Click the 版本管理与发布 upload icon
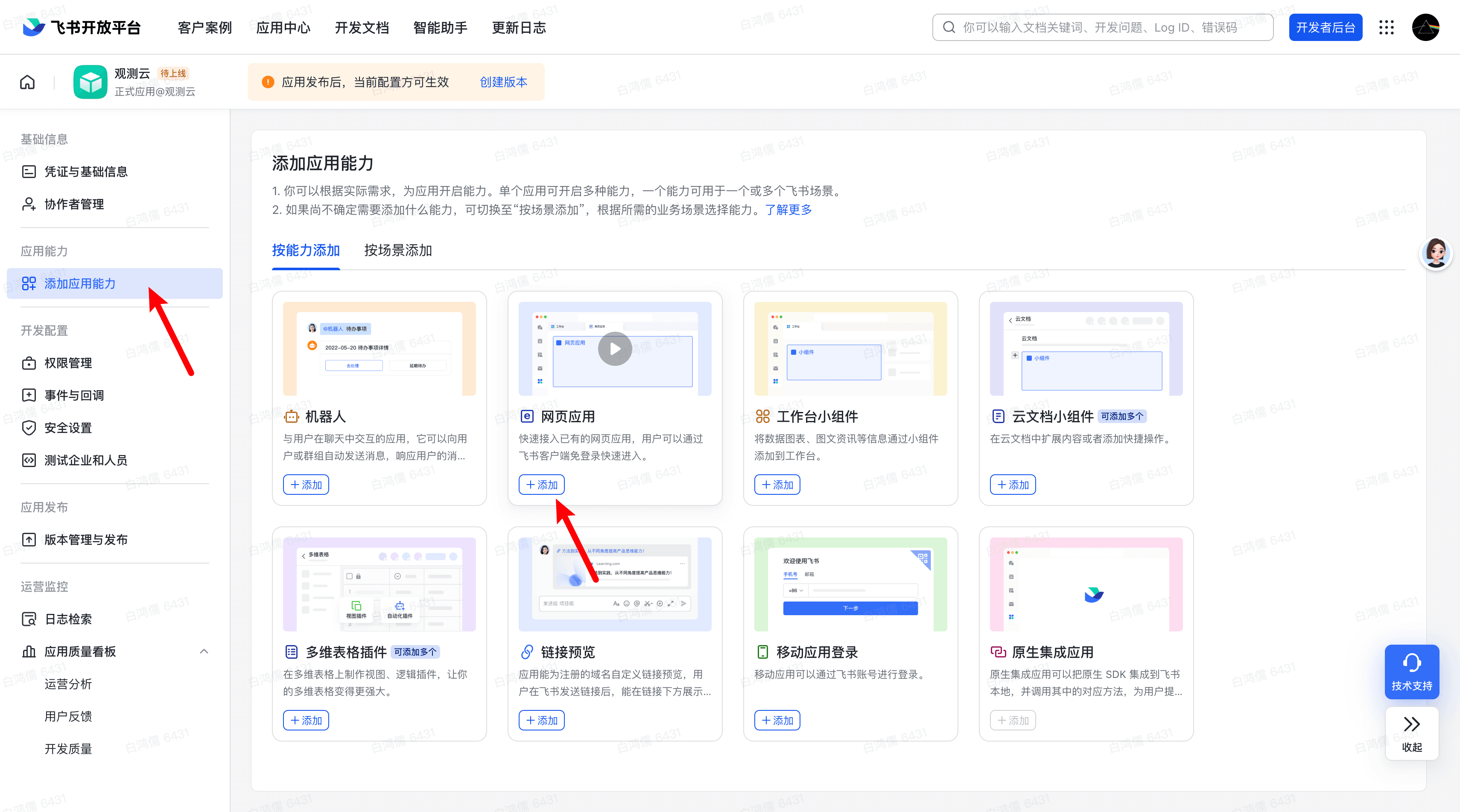The image size is (1460, 812). point(29,540)
